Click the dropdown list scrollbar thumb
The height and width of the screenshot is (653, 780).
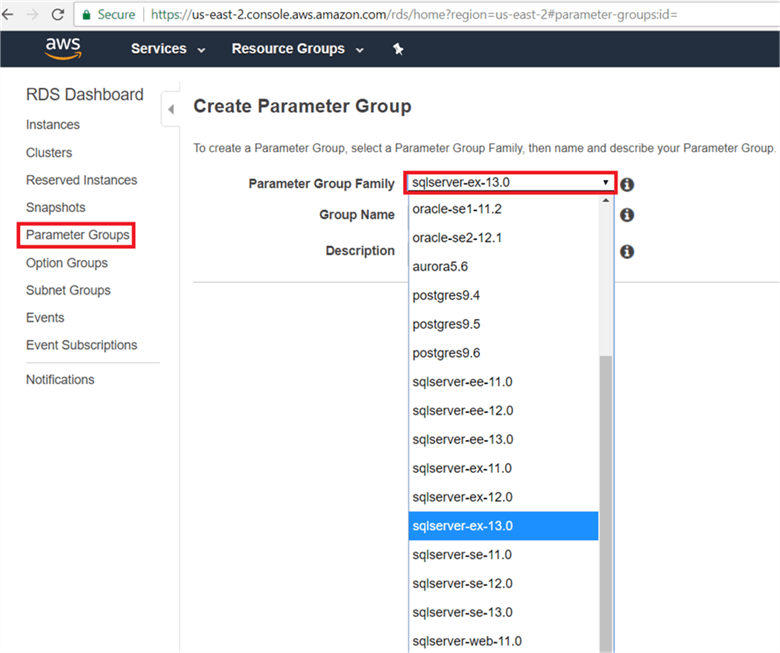[x=605, y=504]
